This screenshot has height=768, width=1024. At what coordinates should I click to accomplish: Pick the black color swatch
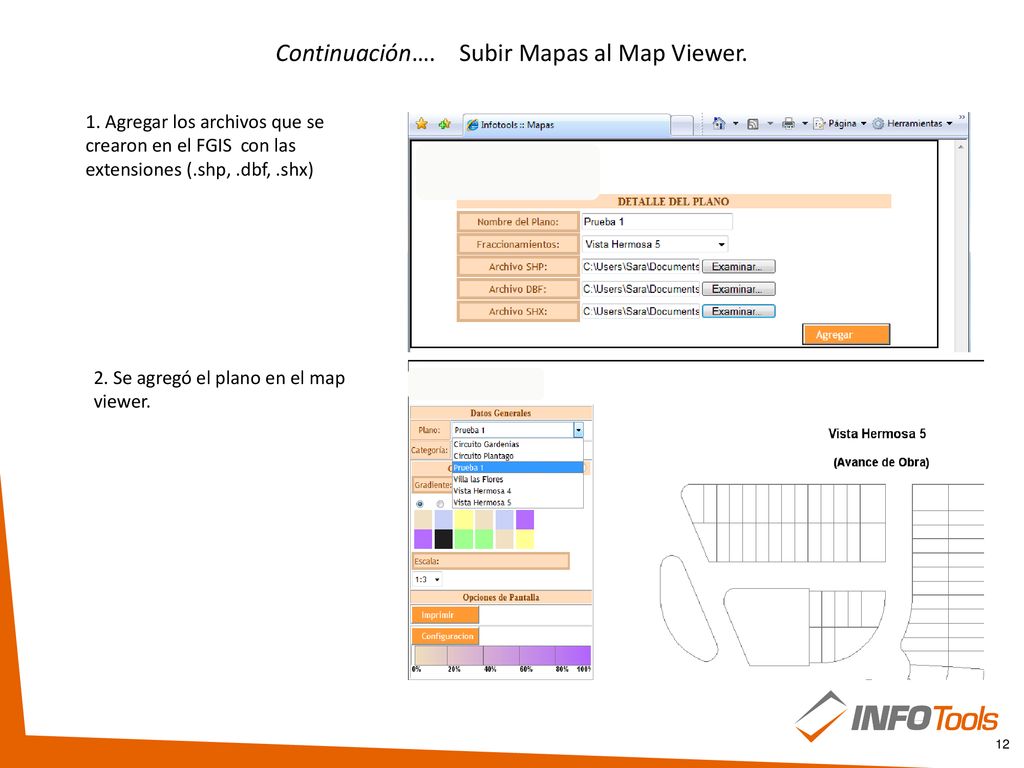(443, 539)
